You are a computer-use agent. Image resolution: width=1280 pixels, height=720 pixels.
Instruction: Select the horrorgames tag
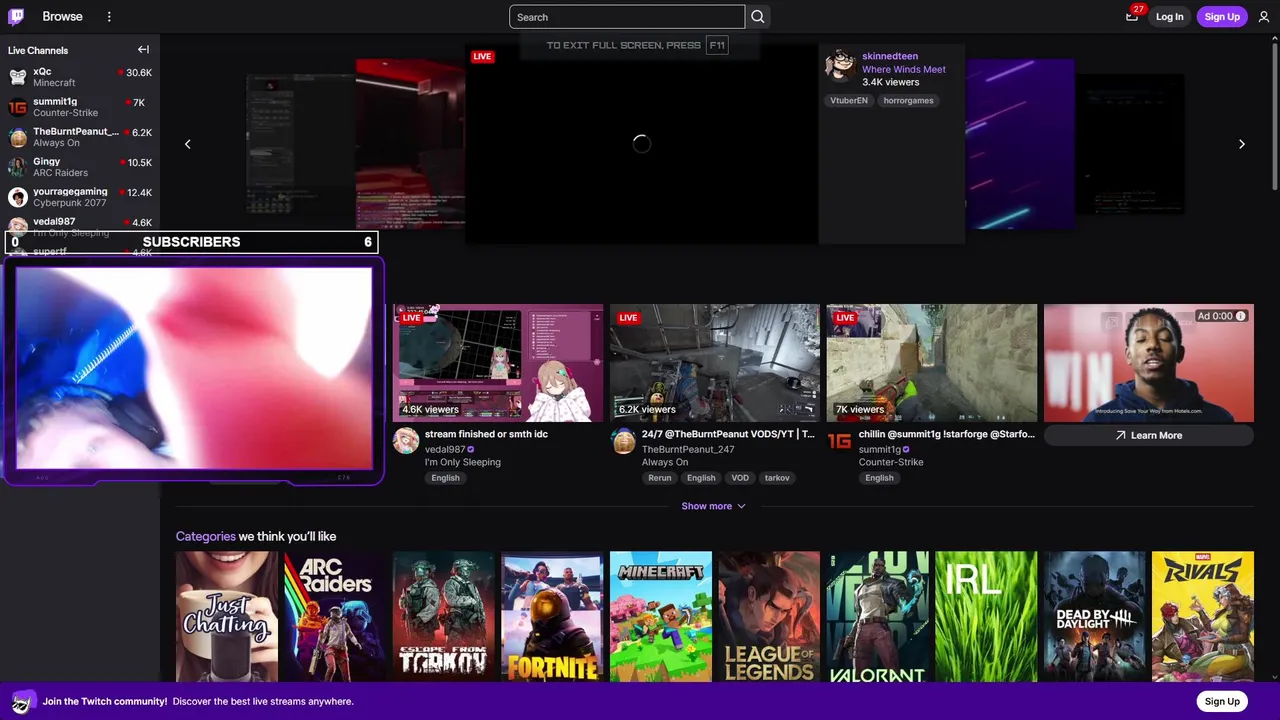[x=908, y=101]
